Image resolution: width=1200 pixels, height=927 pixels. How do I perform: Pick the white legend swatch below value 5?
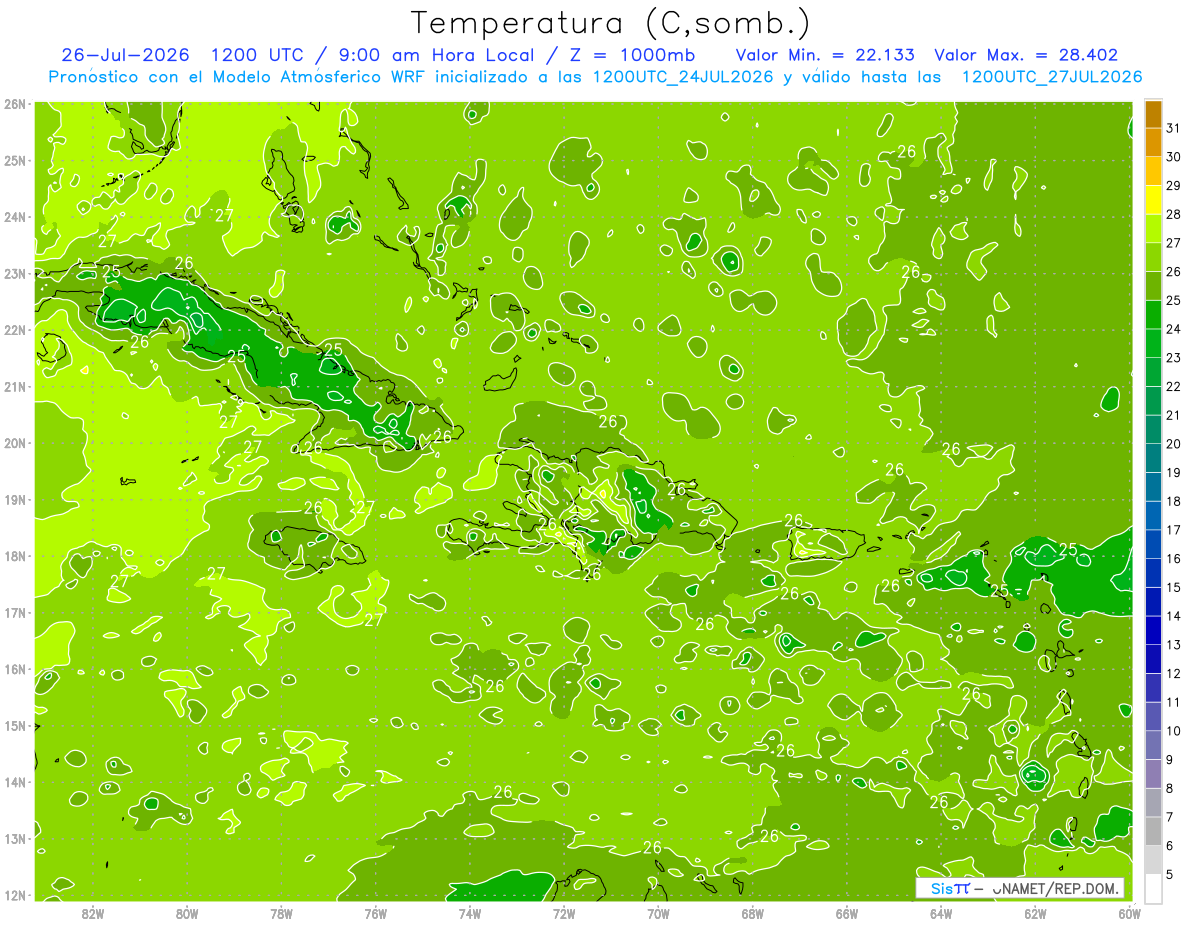point(1153,888)
